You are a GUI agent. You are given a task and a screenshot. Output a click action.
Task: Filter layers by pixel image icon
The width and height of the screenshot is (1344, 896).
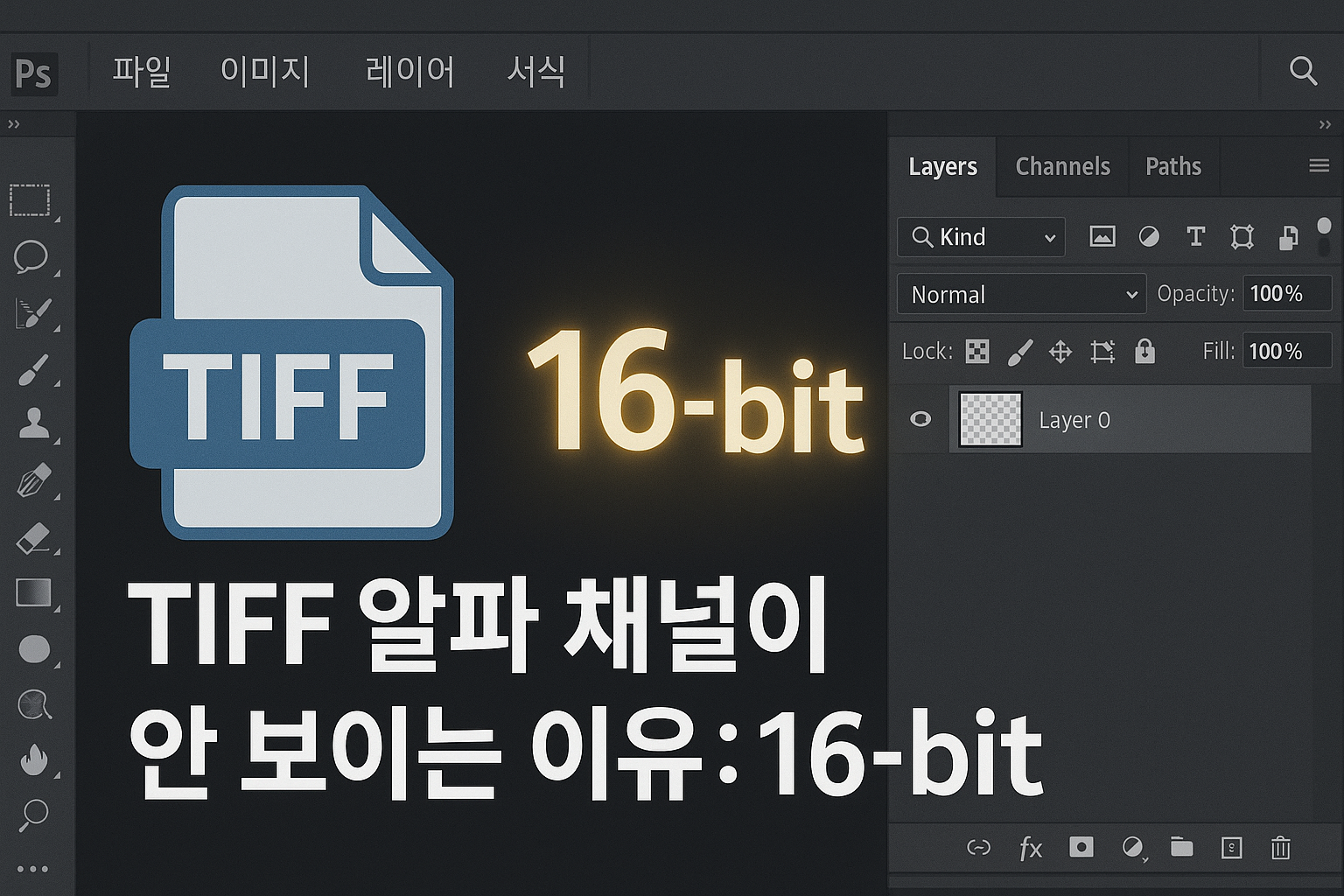click(x=1102, y=236)
